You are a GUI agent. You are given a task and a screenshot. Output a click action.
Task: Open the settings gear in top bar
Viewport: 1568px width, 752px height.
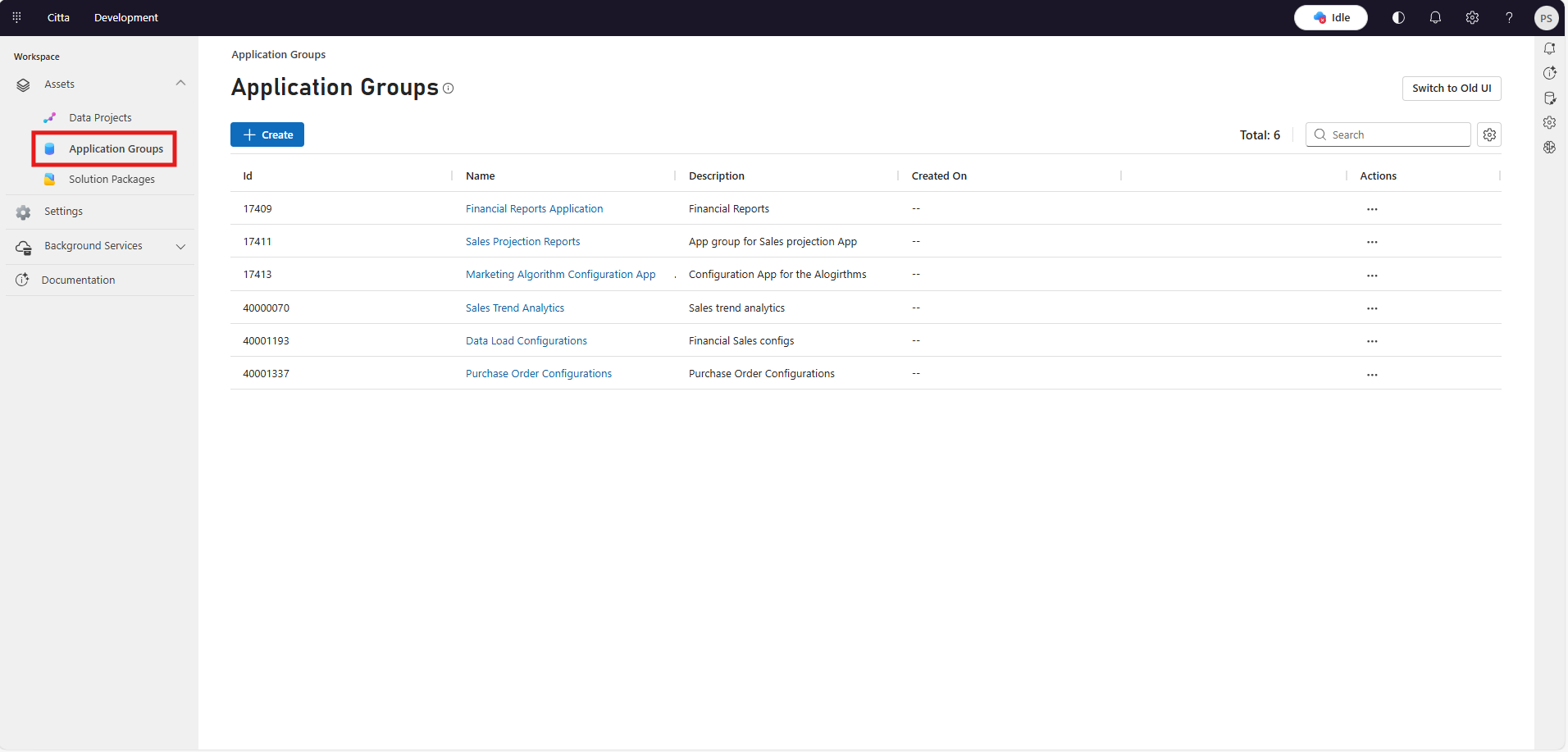[x=1472, y=17]
